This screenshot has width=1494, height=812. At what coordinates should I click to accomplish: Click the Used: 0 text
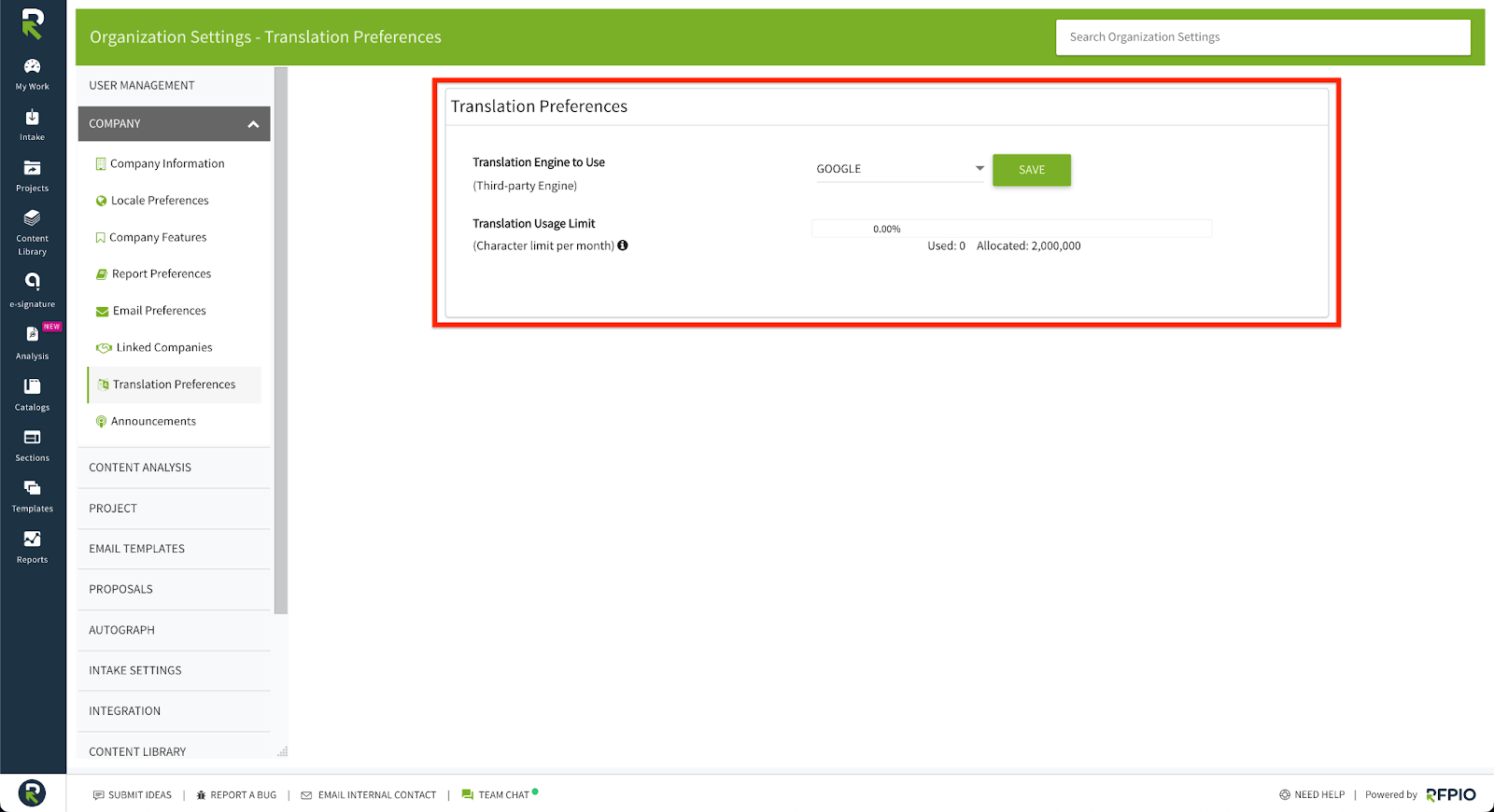946,246
